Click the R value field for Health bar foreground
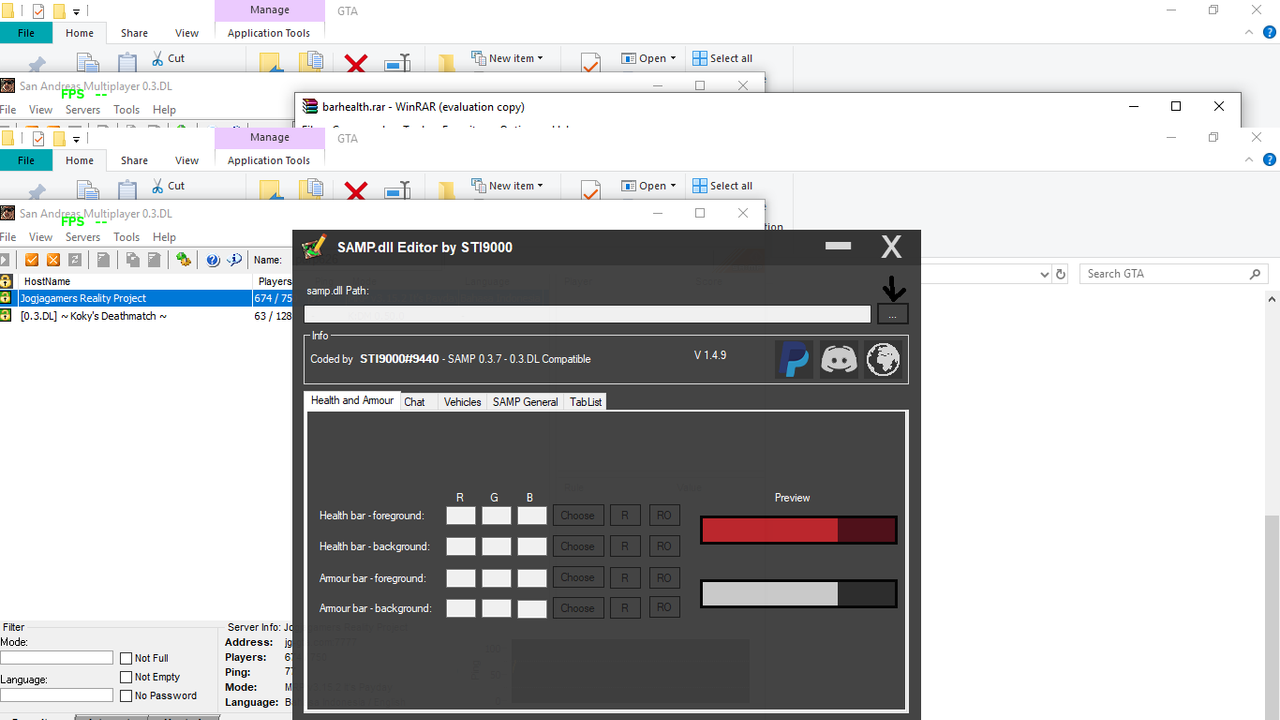 [x=461, y=516]
